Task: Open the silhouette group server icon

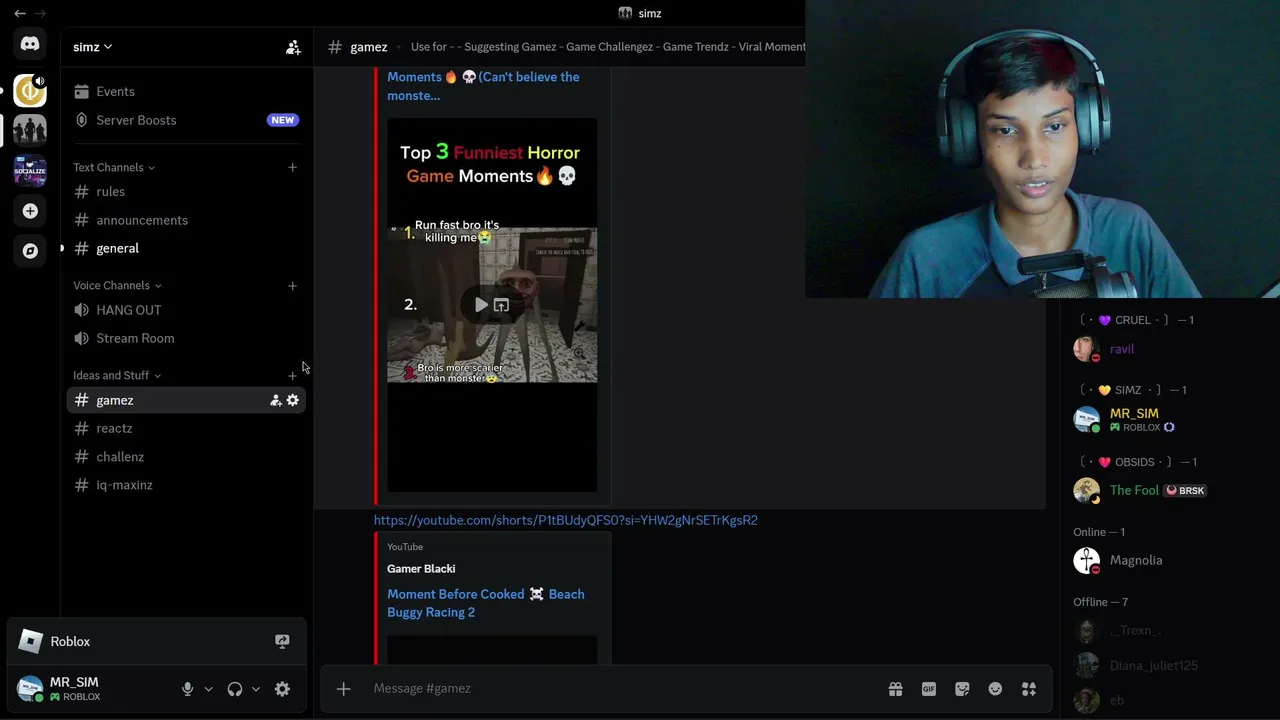Action: point(30,130)
